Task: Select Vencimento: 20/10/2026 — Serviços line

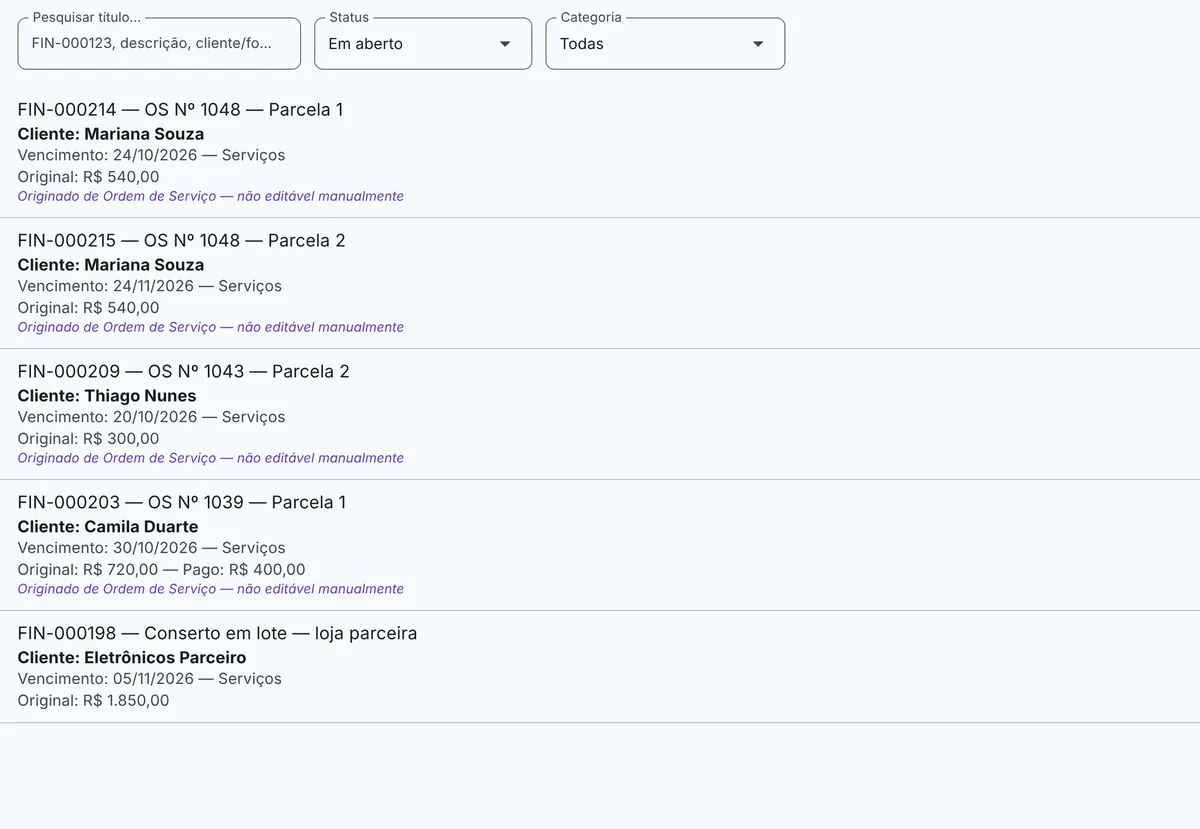Action: click(151, 418)
